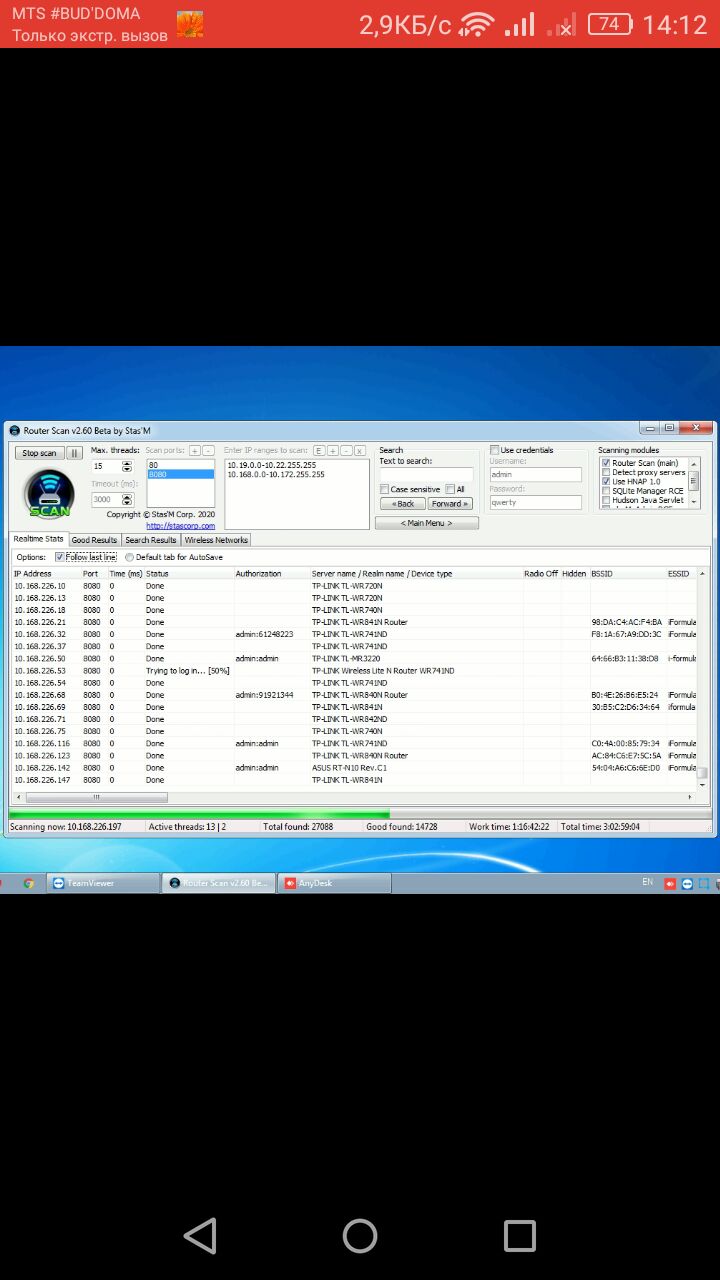Adjust the Max. threads spinner arrows

point(127,466)
